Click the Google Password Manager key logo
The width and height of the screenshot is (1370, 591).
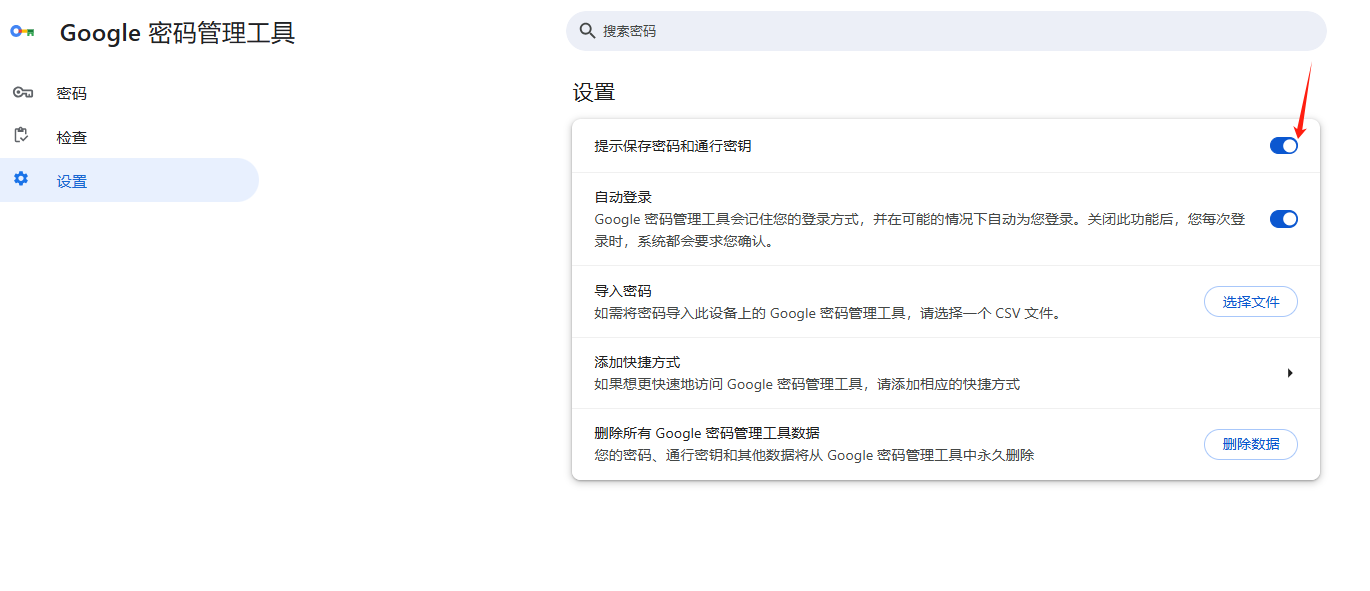pos(23,32)
